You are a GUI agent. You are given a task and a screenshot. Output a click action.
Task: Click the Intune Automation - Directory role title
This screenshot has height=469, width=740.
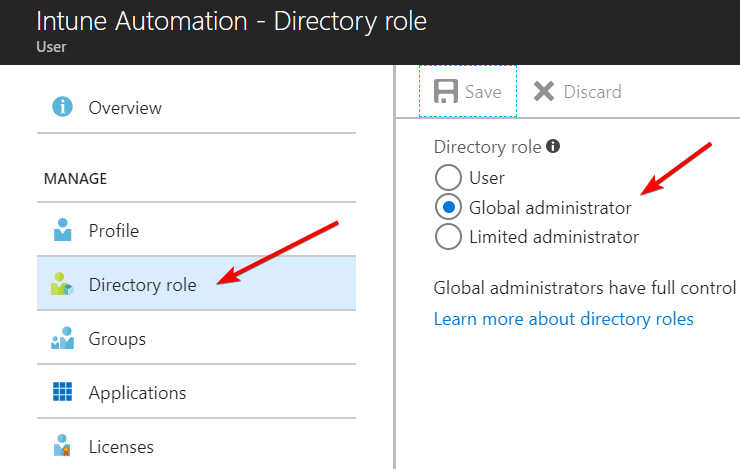[x=231, y=21]
